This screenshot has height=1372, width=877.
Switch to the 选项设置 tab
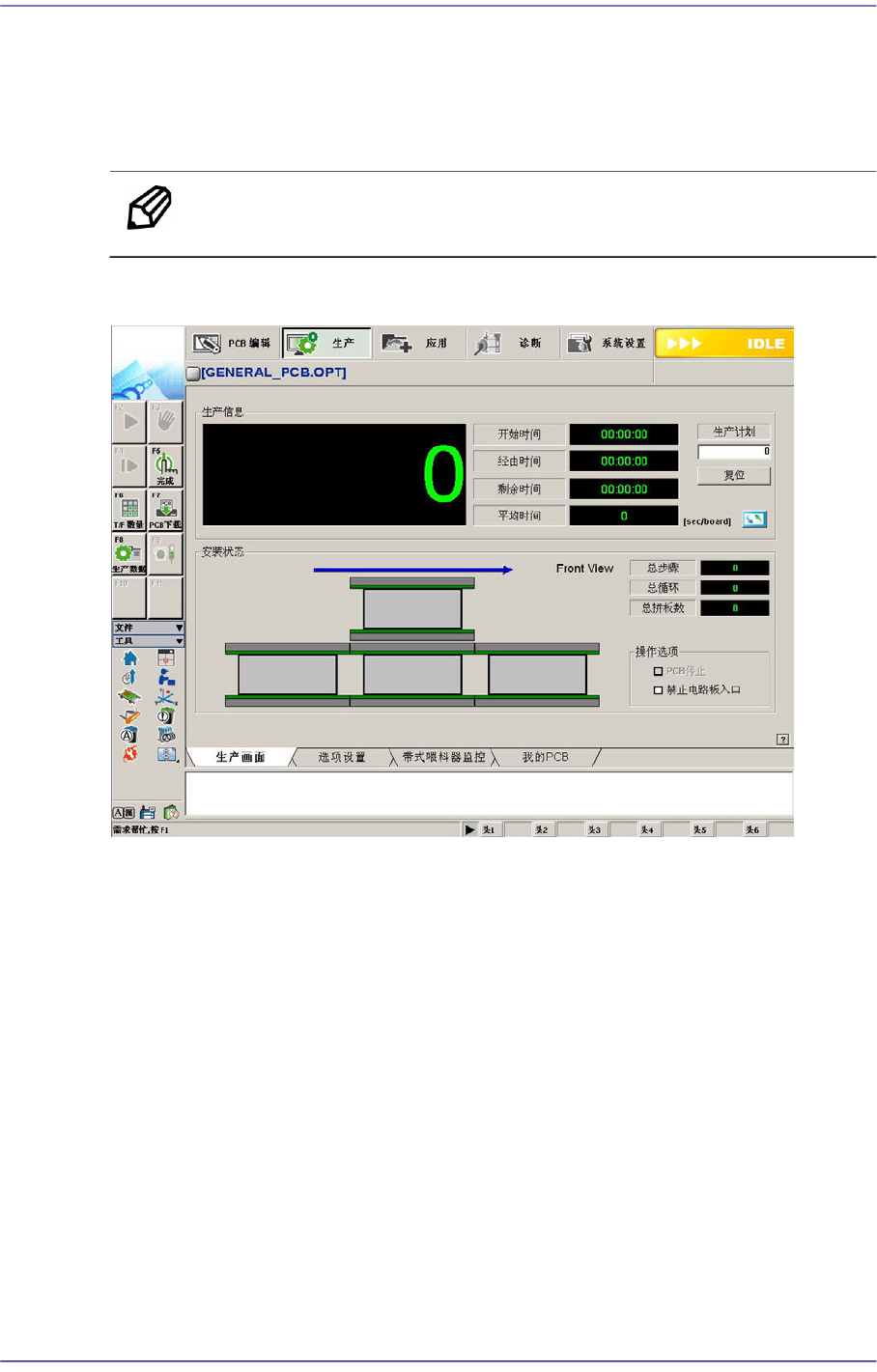coord(342,757)
